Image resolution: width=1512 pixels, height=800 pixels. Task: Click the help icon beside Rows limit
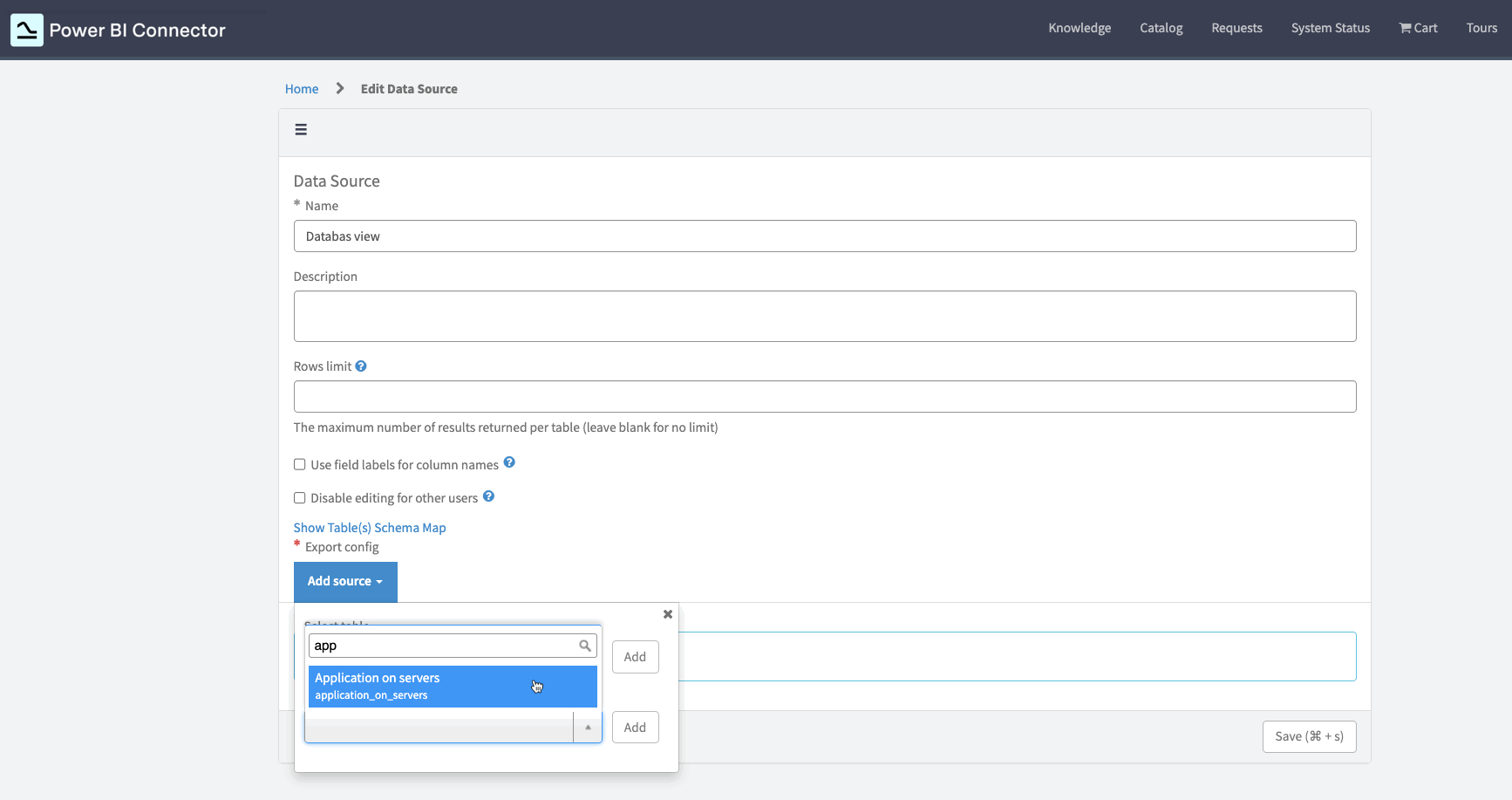coord(361,365)
